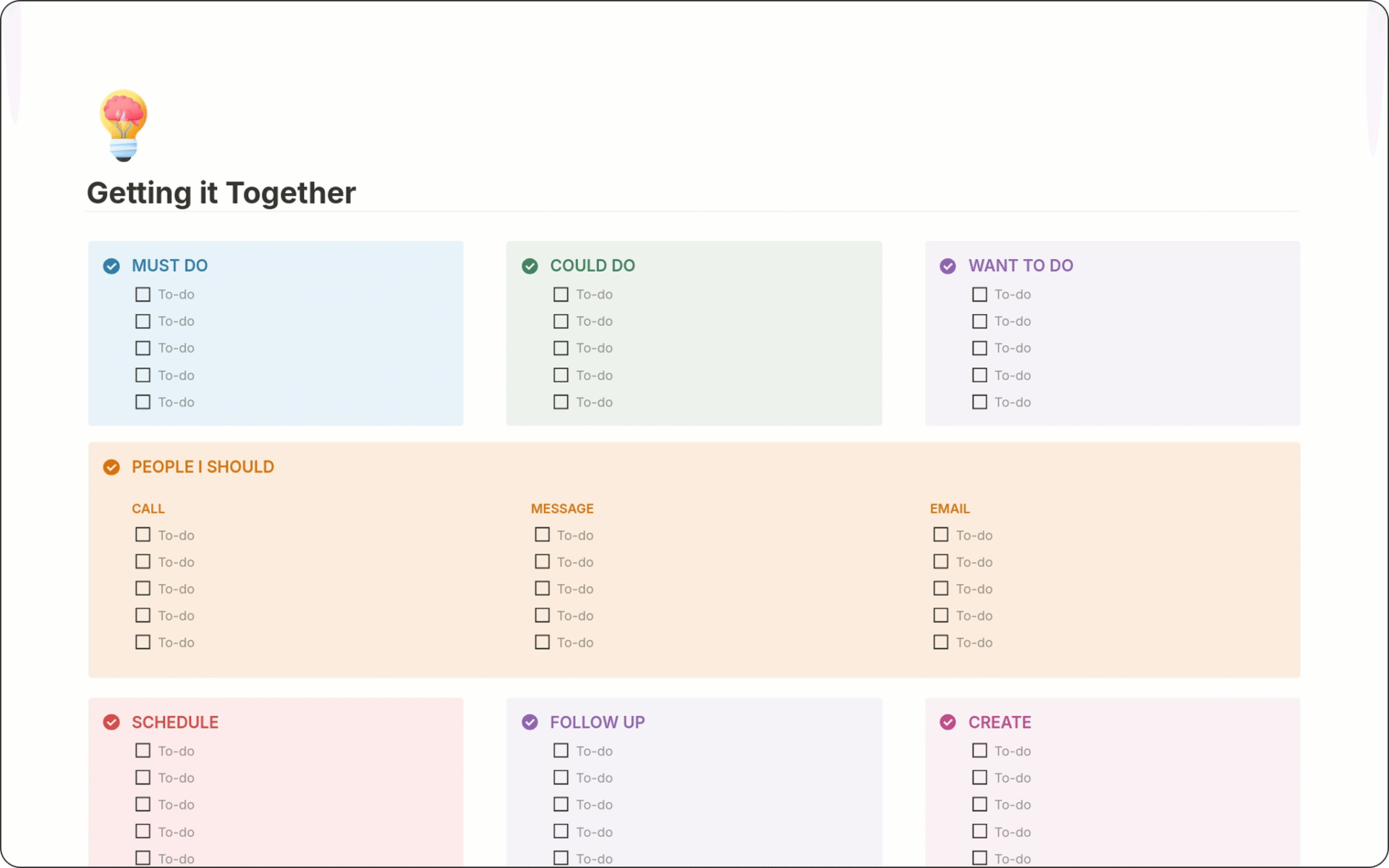This screenshot has width=1389, height=868.
Task: Check the second To-do under WANT TO DO
Action: coord(980,321)
